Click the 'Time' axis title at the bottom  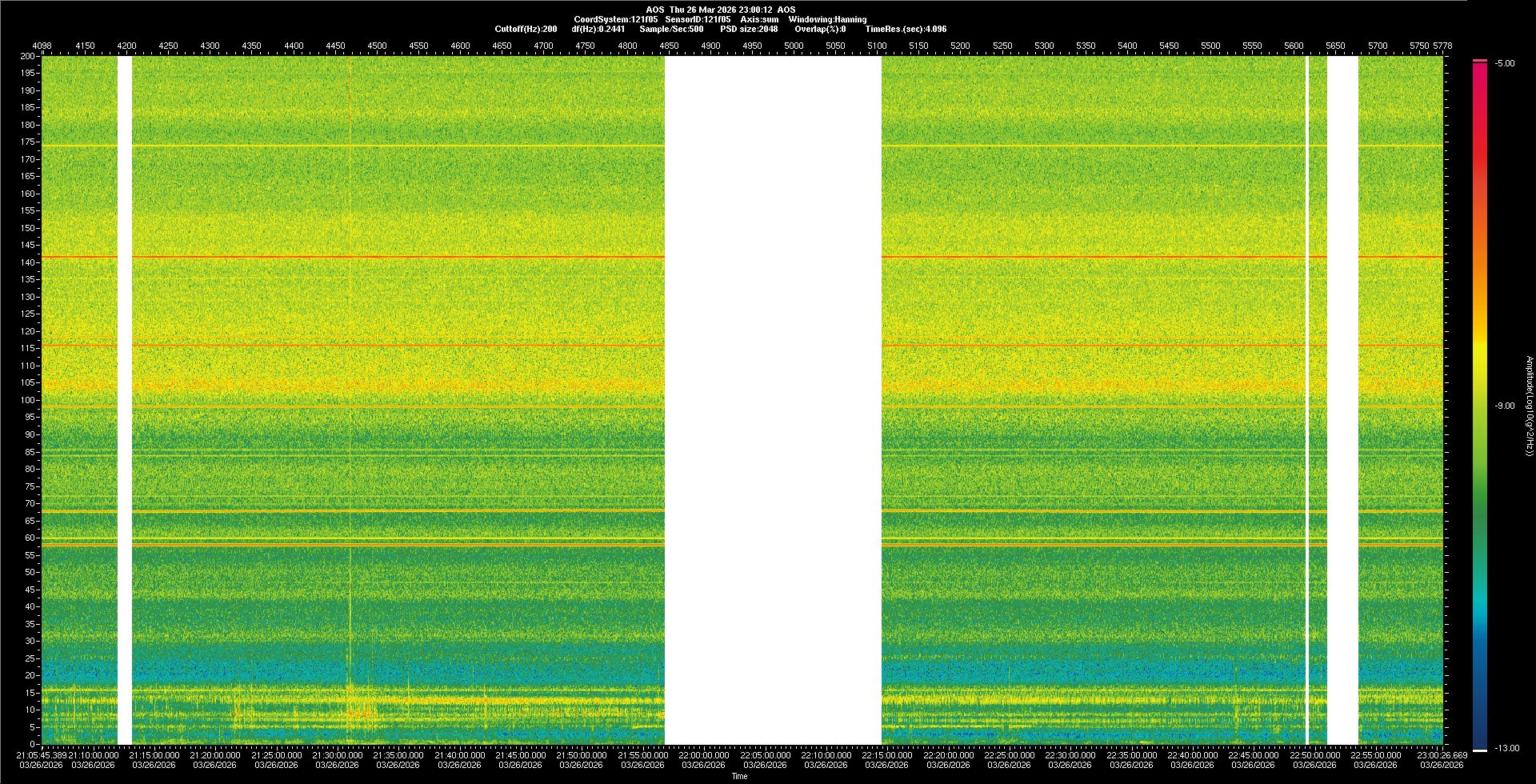click(x=739, y=776)
